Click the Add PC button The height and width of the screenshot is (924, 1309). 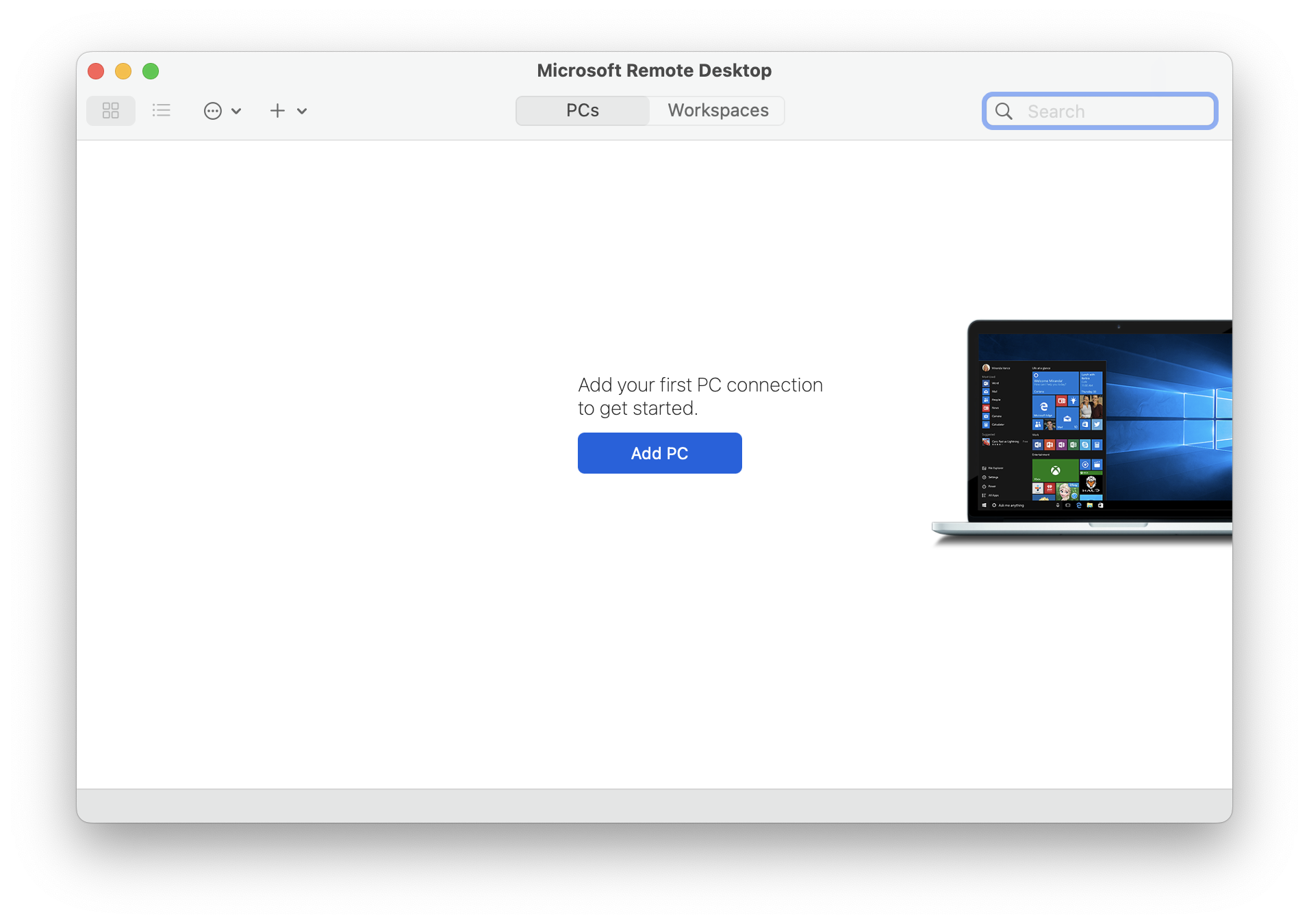660,453
